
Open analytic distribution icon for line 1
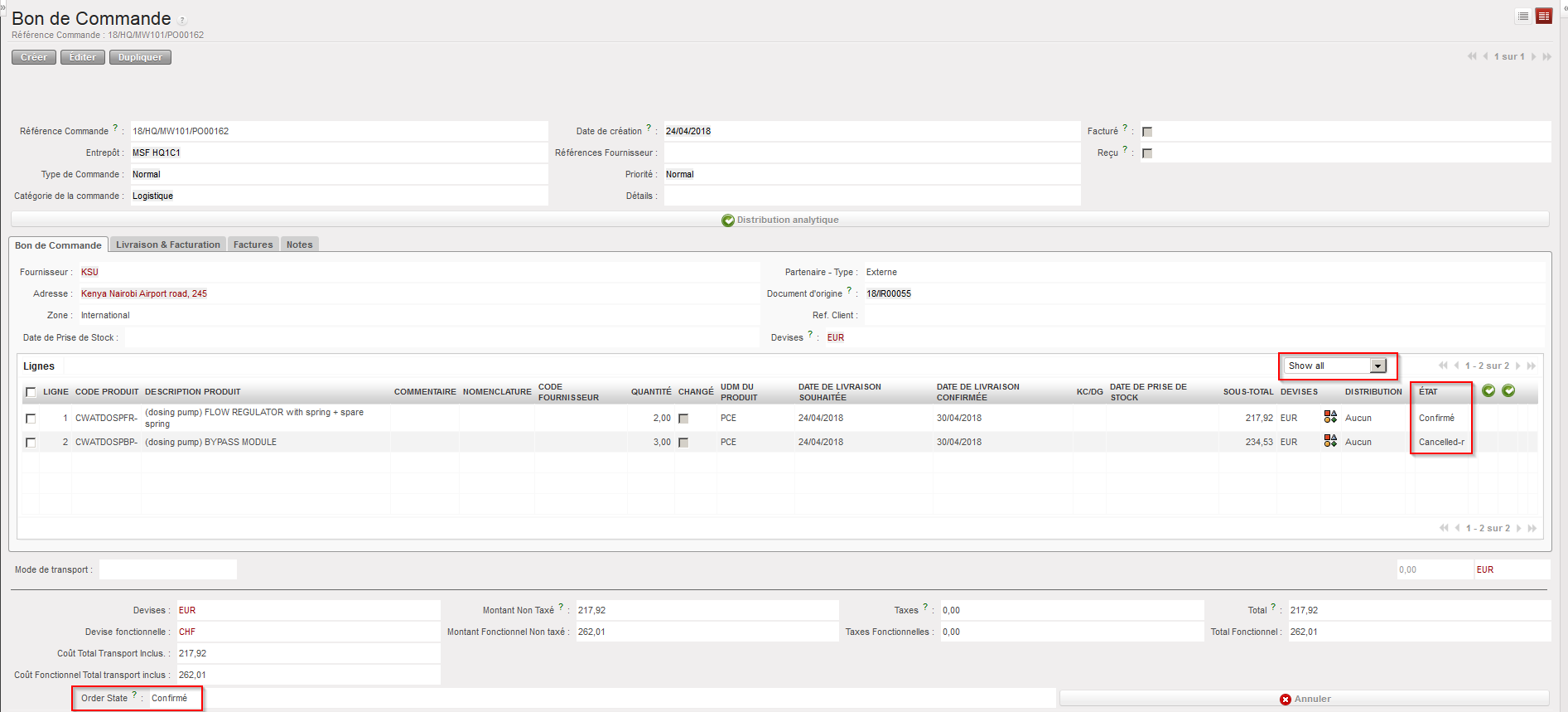coord(1330,417)
